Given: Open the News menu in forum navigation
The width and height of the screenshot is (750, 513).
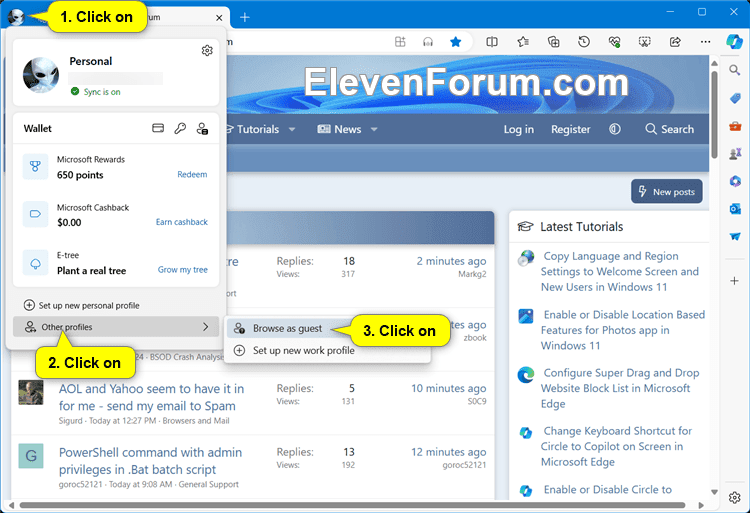Looking at the screenshot, I should (x=341, y=129).
